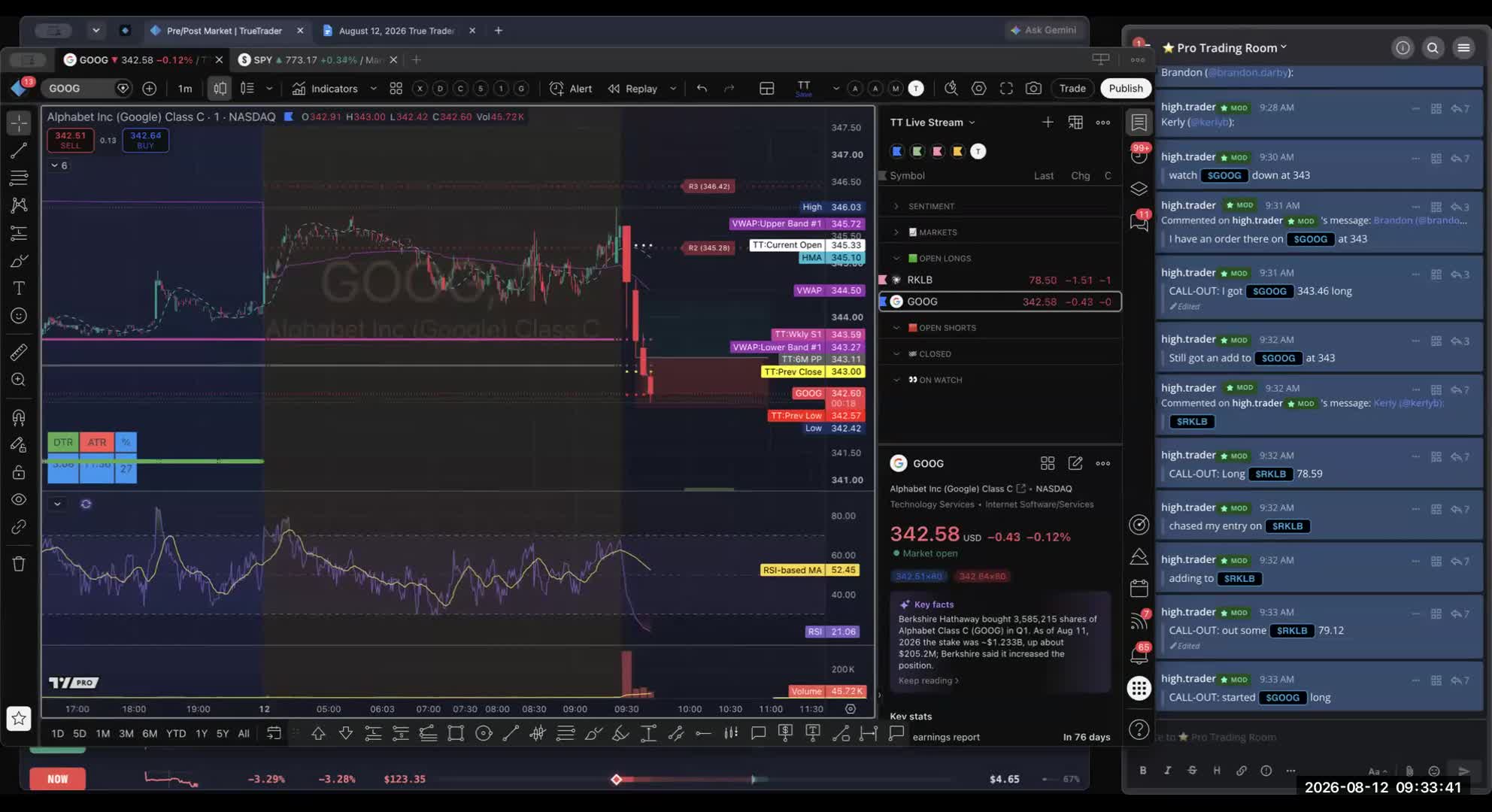Take a chart snapshot with the camera
The height and width of the screenshot is (812, 1492).
(1033, 88)
